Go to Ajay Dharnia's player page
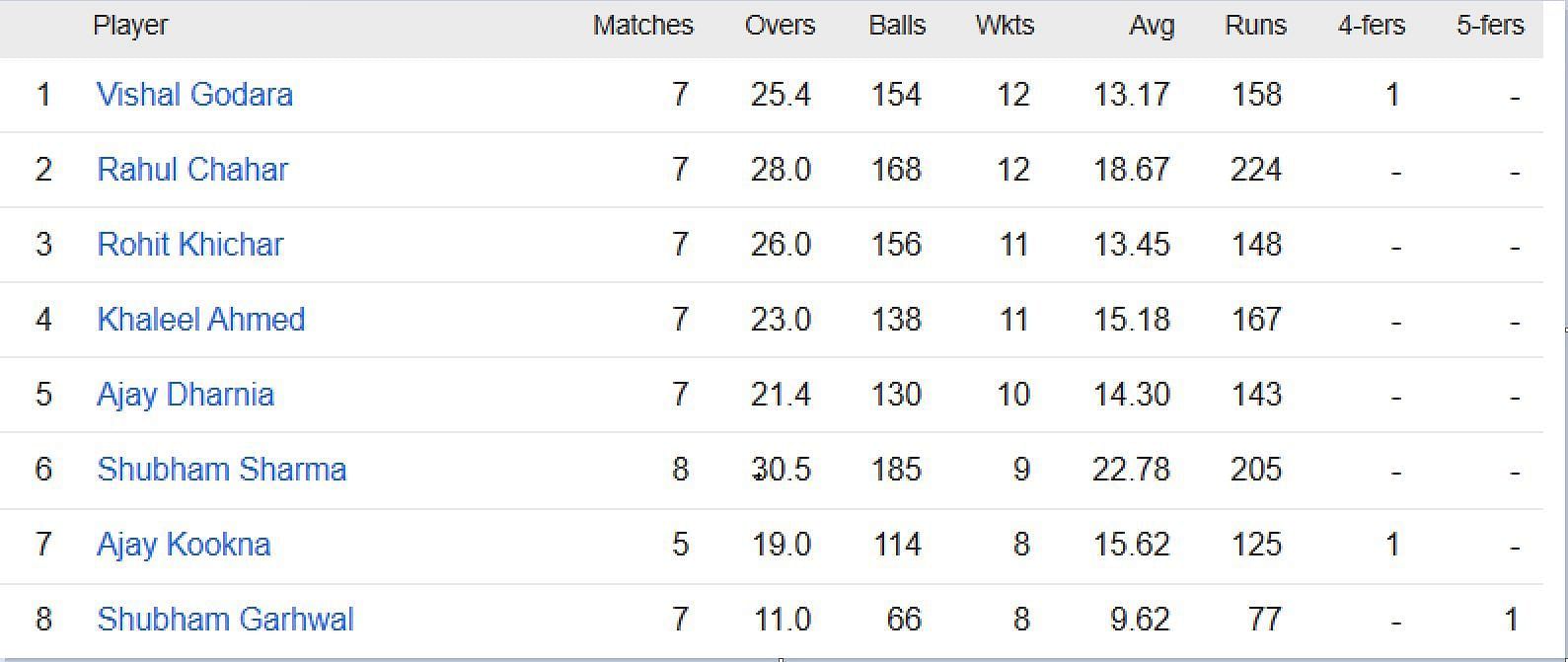This screenshot has height=662, width=1568. (186, 395)
